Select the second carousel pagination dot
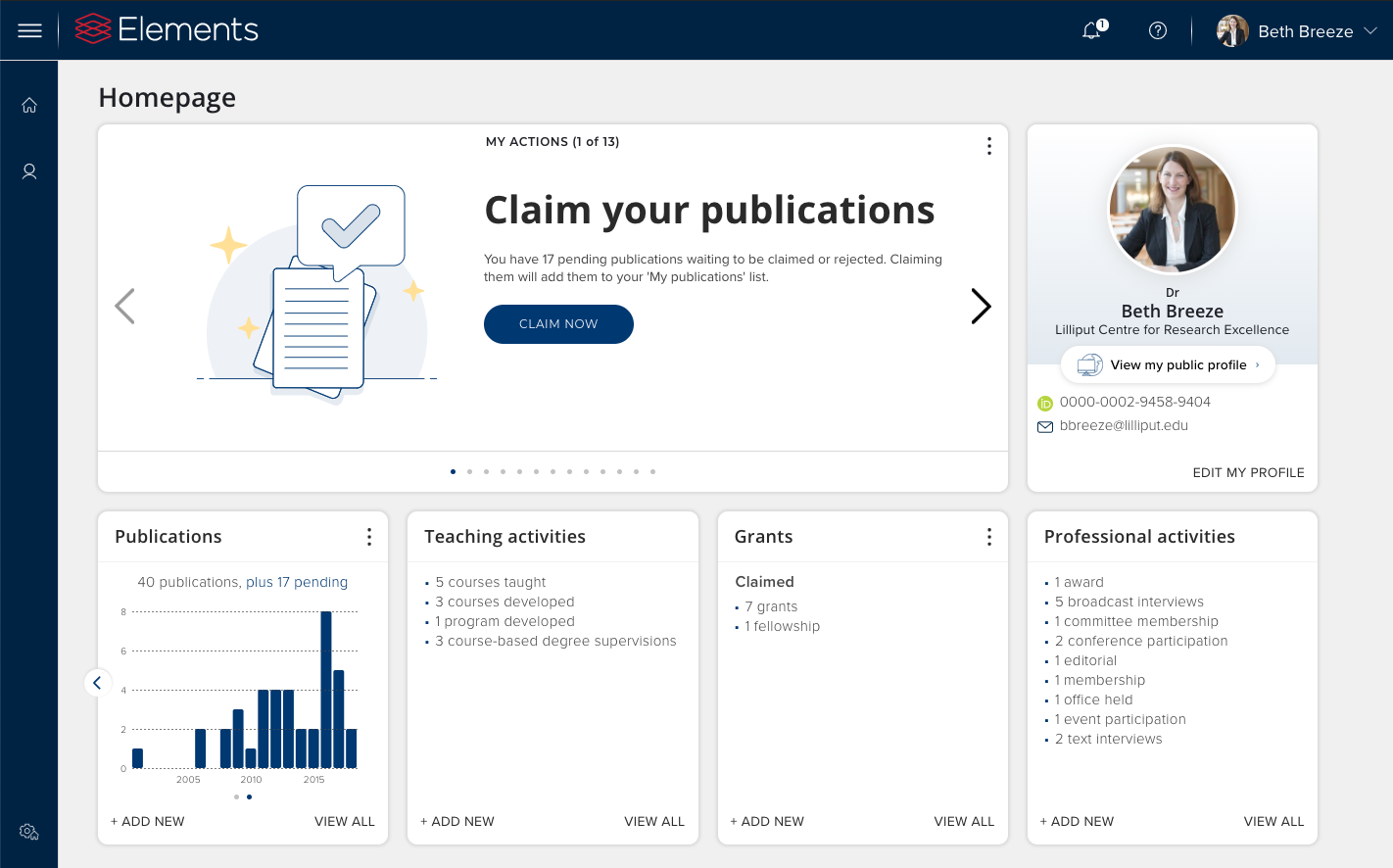This screenshot has width=1393, height=868. click(469, 471)
